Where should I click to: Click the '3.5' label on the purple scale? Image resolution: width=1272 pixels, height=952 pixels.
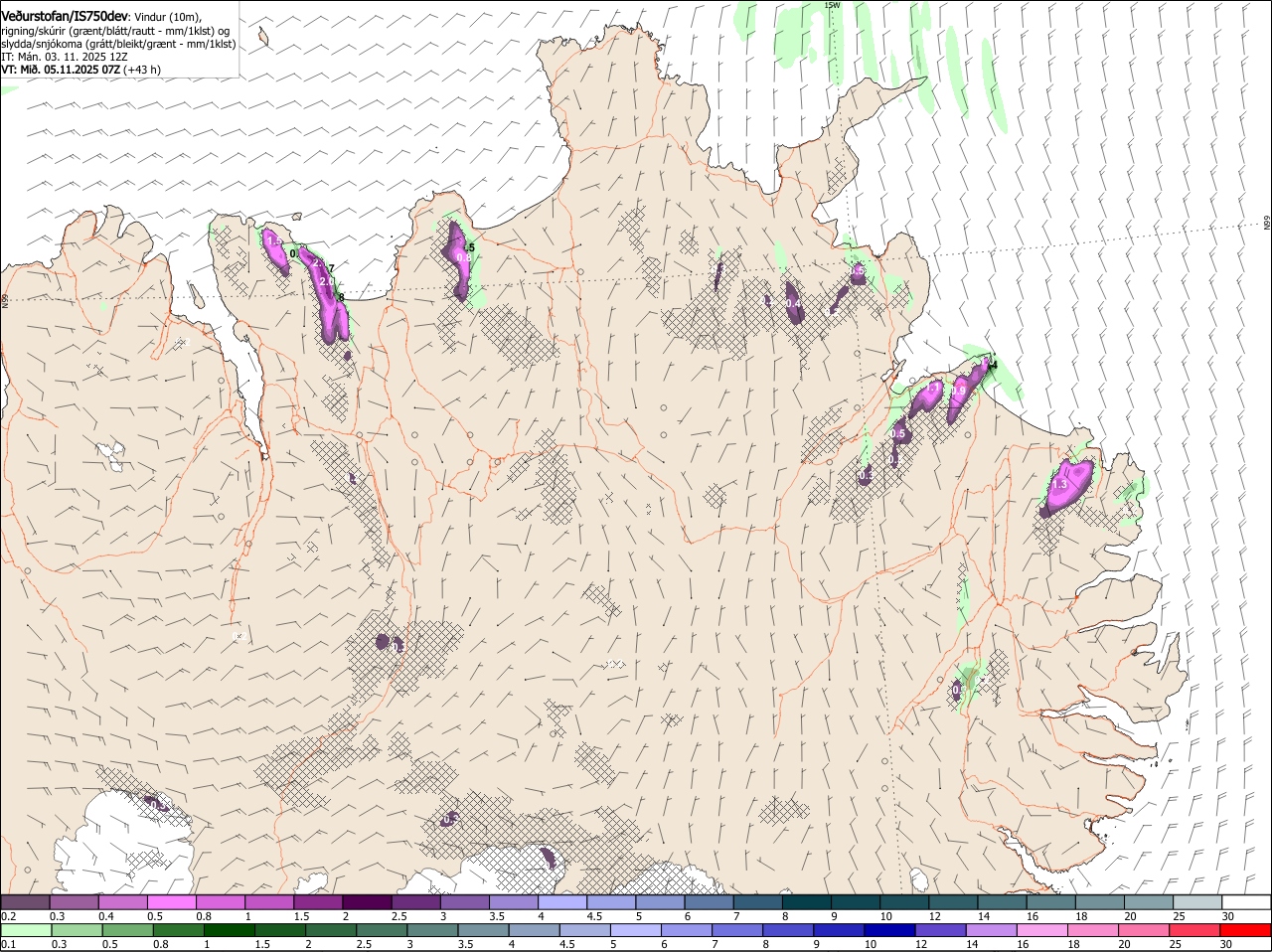pos(497,916)
